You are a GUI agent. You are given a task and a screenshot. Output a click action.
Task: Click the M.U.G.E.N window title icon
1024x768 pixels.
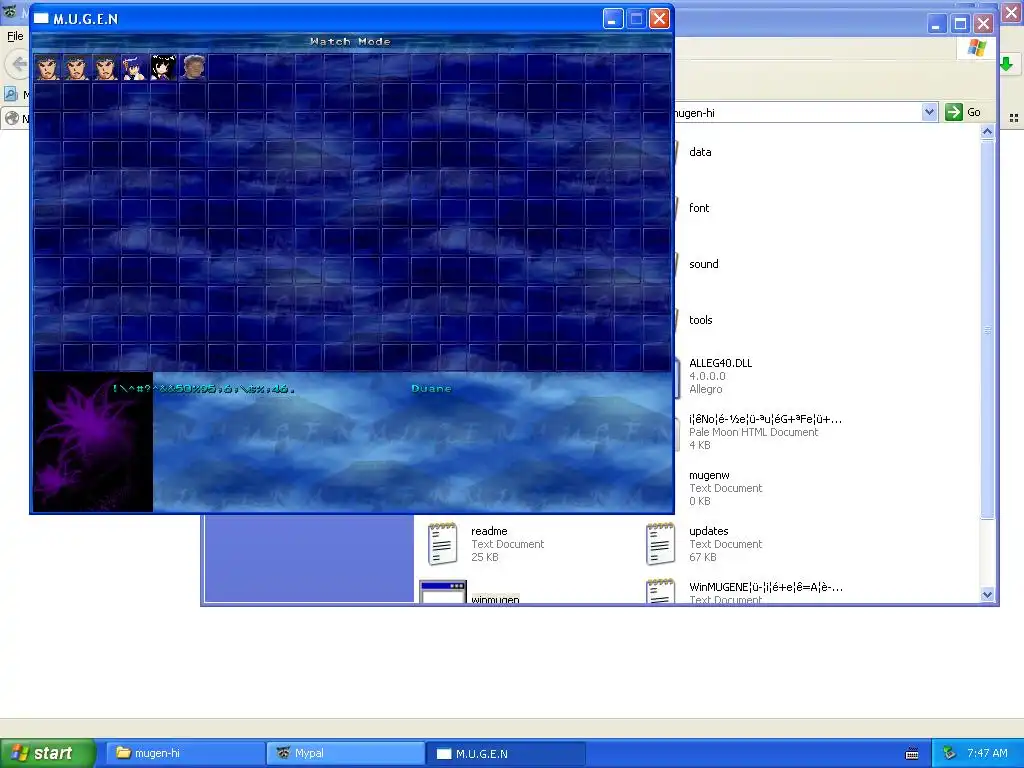pyautogui.click(x=41, y=18)
